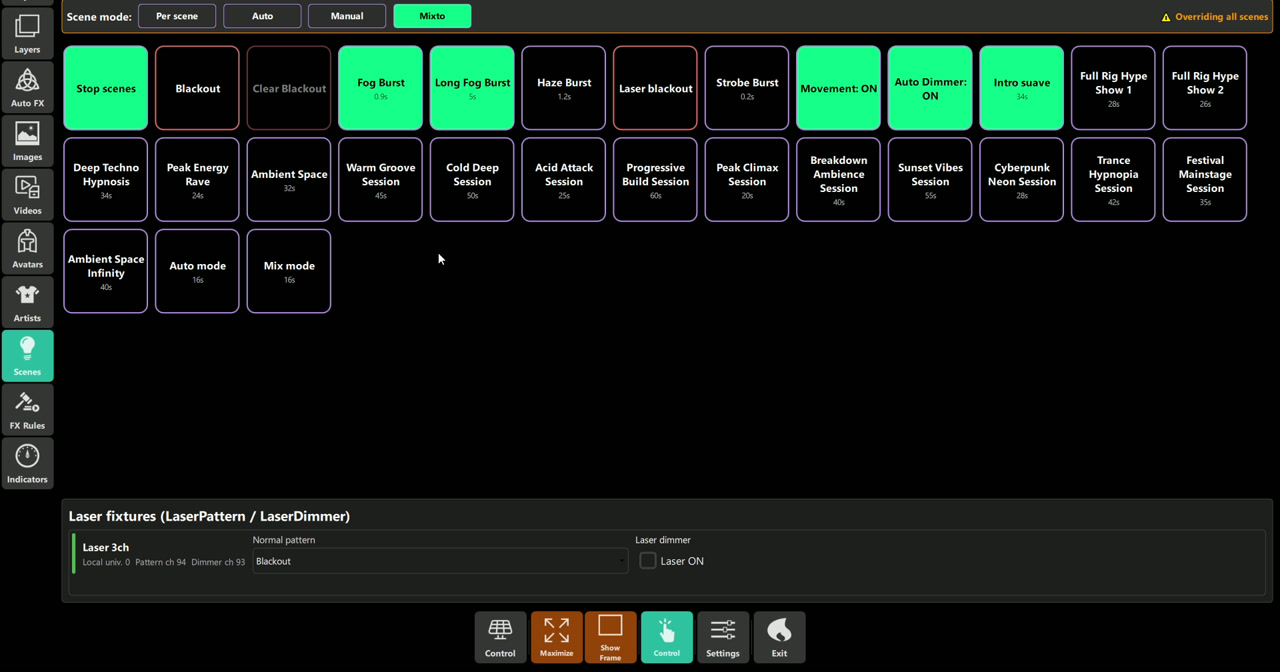This screenshot has width=1280, height=672.
Task: Trigger the Strobe Burst scene
Action: (747, 88)
